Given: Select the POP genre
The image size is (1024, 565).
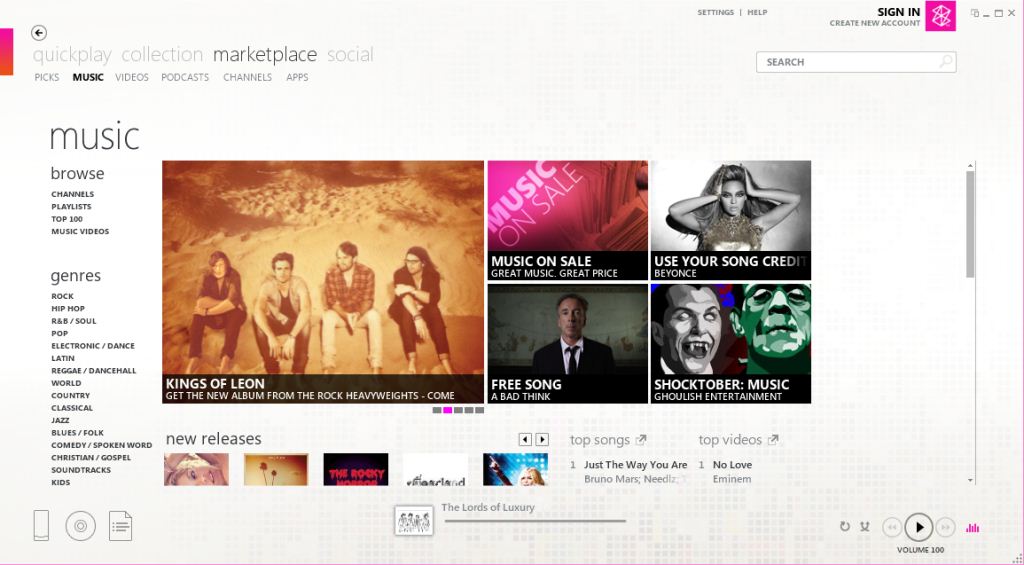Looking at the screenshot, I should tap(59, 333).
